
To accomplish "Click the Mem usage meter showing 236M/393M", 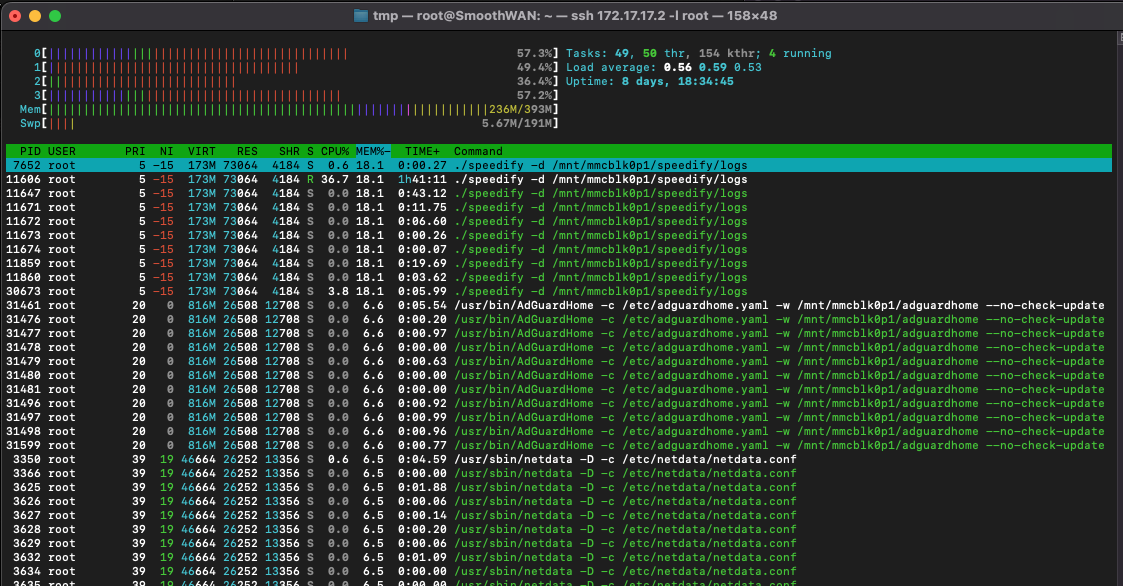I will 289,110.
